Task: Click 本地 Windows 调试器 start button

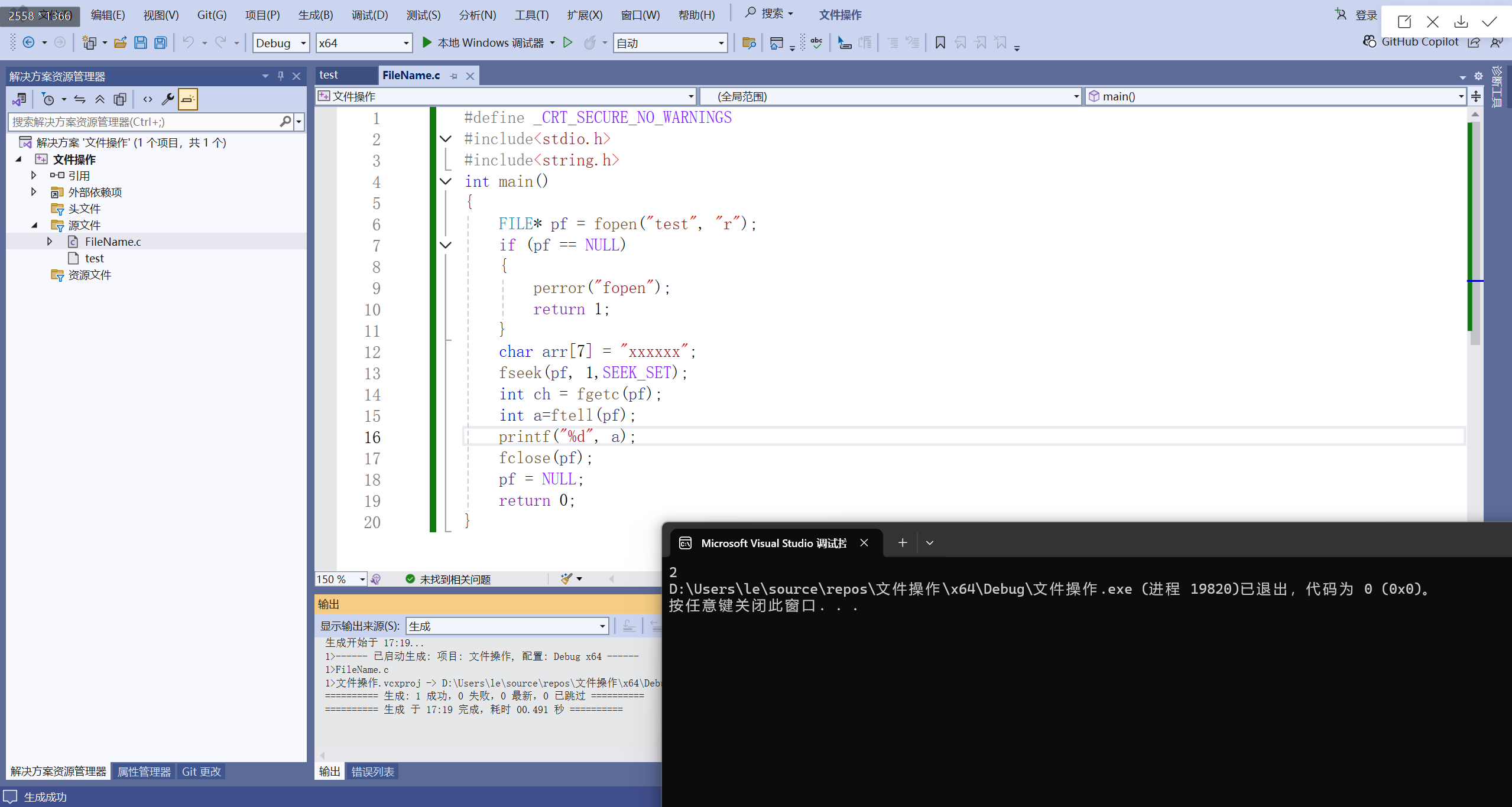Action: [x=483, y=43]
